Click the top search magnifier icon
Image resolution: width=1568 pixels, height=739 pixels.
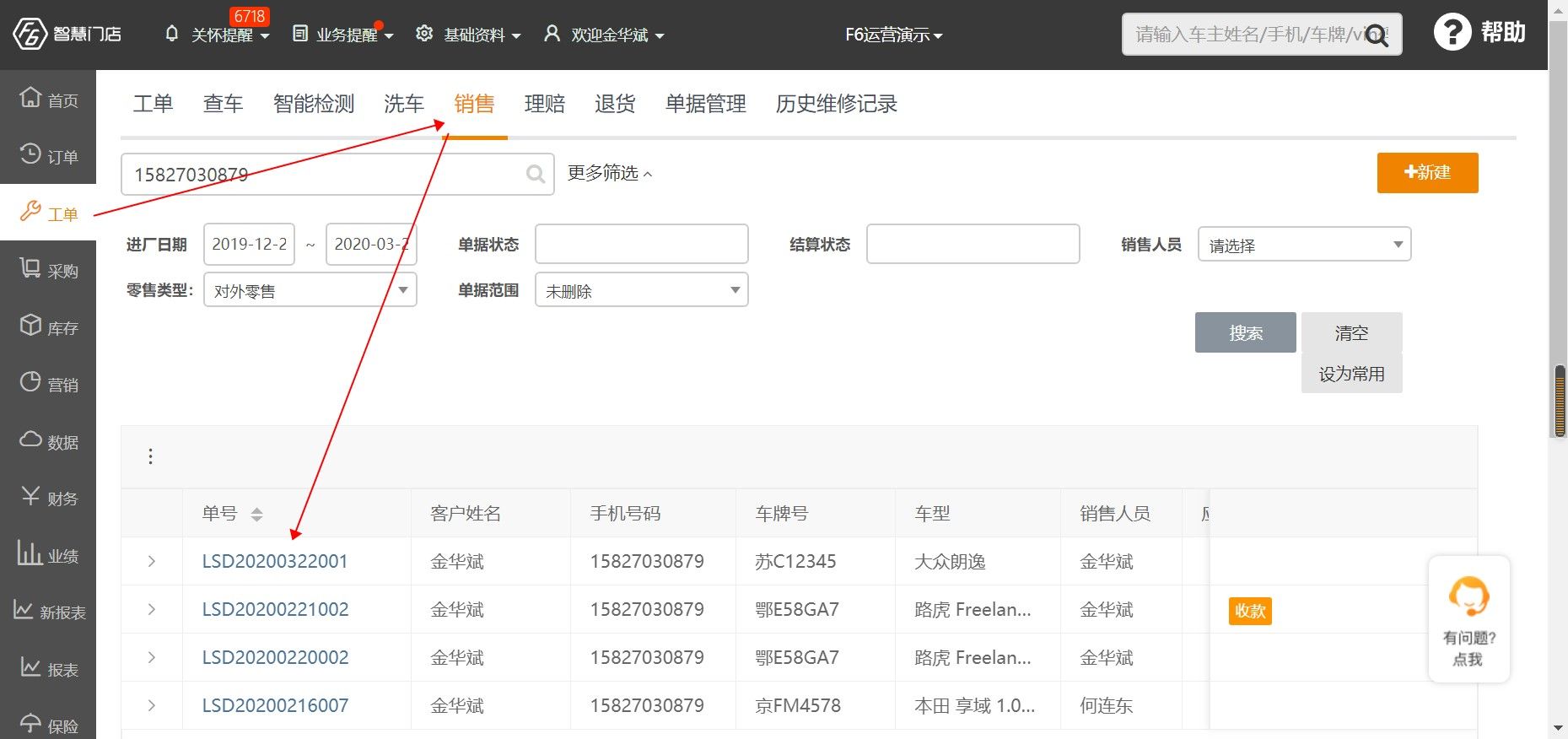point(1377,35)
